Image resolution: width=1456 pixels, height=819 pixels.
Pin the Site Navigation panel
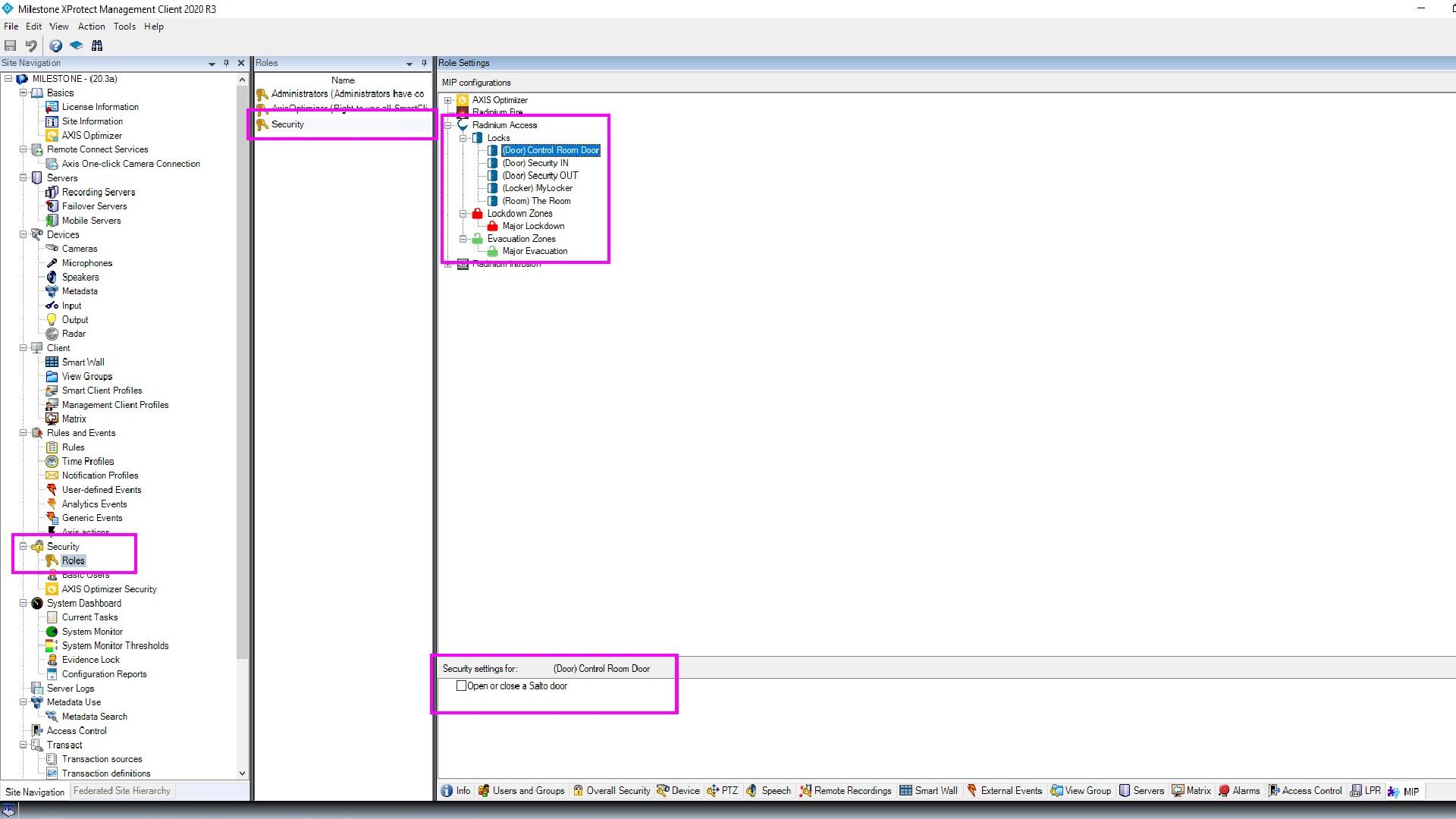point(226,63)
